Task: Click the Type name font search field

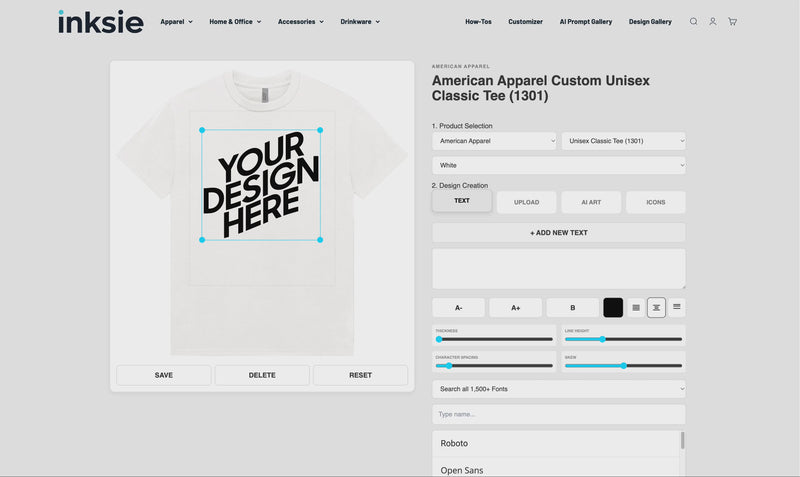Action: [558, 414]
